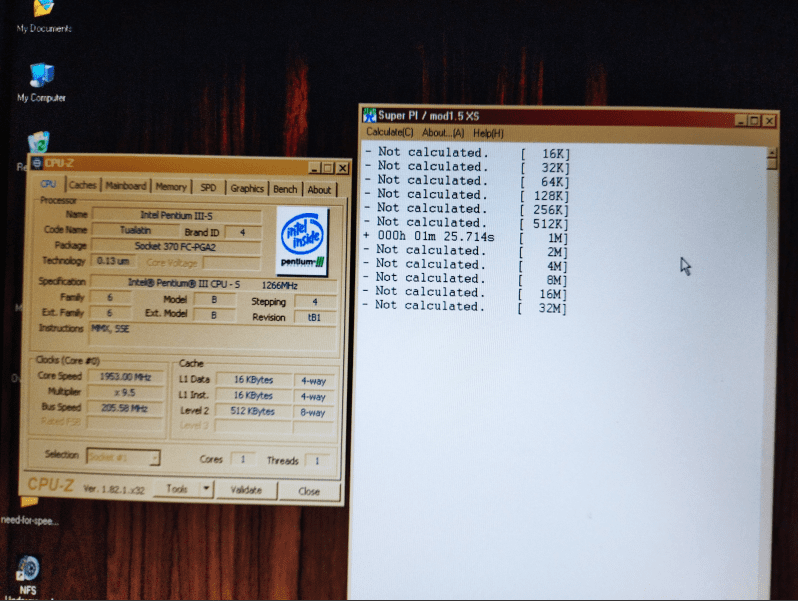Click the Specification Pentium III CPU - S field
This screenshot has height=601, width=798.
point(214,283)
